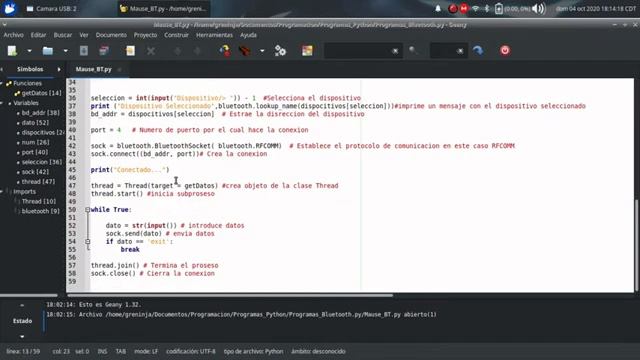Select bd_addr [38] variable
Viewport: 640px width, 360px height.
tap(40, 113)
